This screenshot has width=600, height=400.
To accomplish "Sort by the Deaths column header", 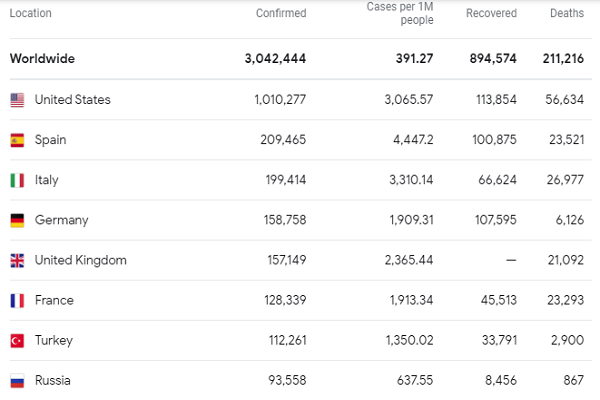I will pyautogui.click(x=567, y=14).
